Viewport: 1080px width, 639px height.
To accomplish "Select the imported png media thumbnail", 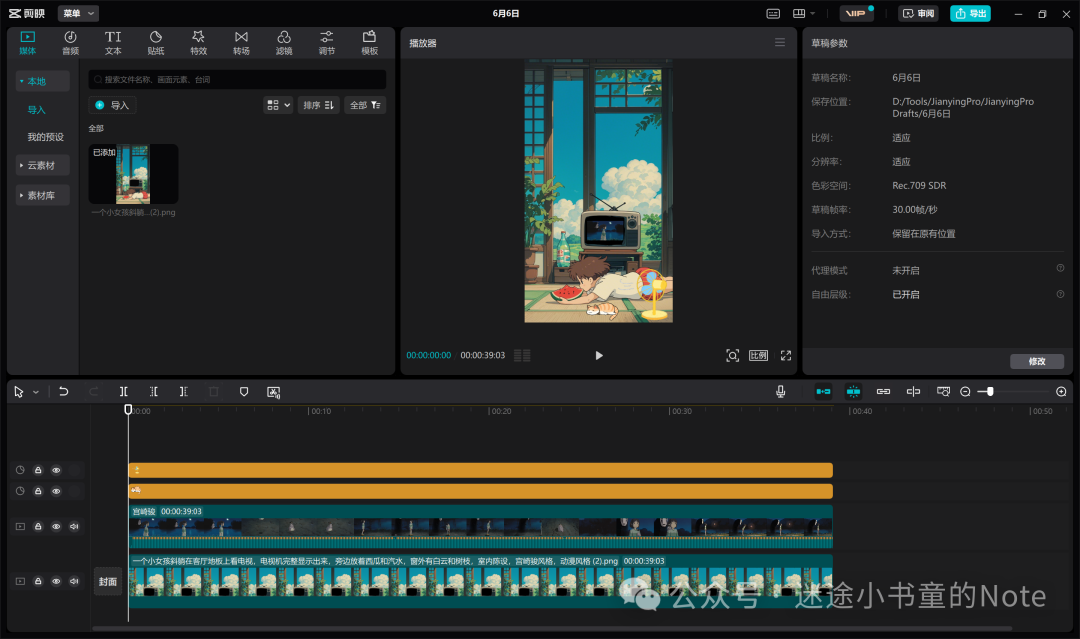I will coord(133,174).
